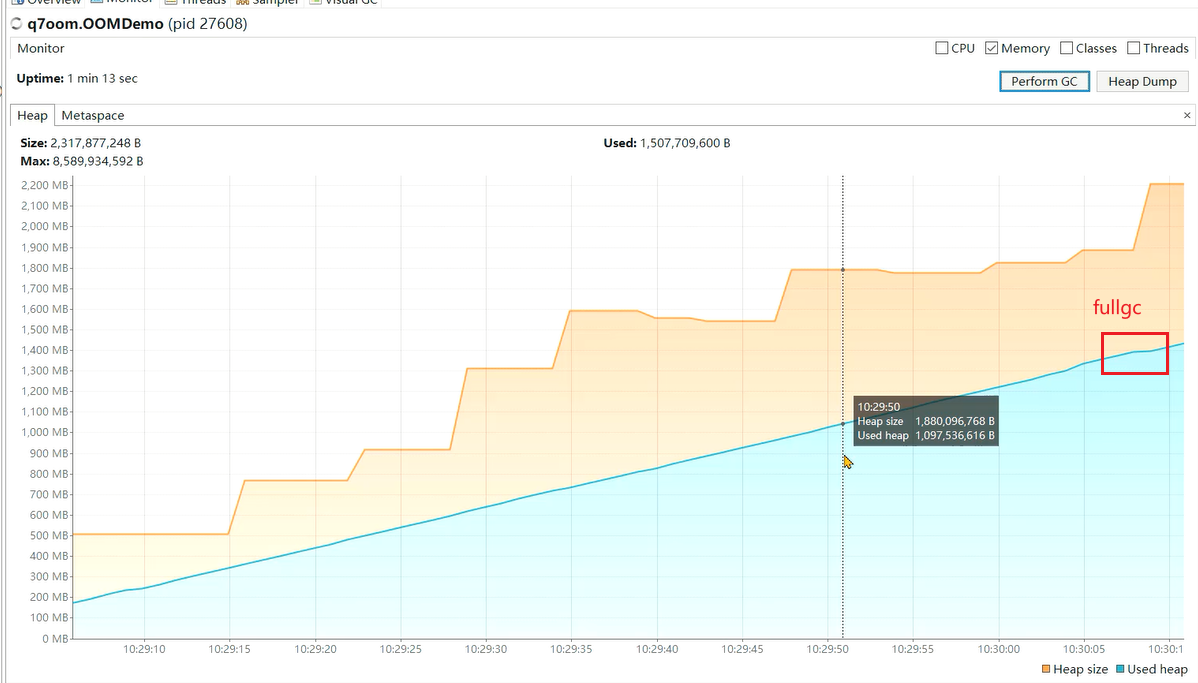Select the Heap tab
The image size is (1198, 683).
[32, 116]
